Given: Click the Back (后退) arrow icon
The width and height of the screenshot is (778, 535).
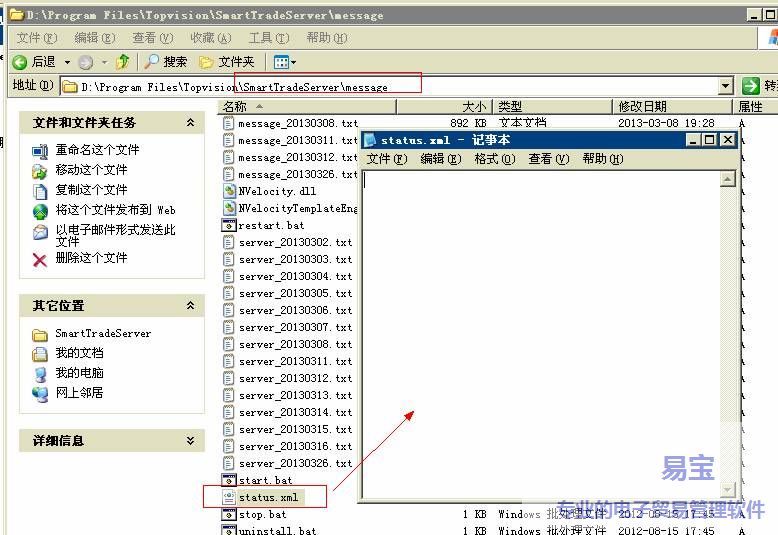Looking at the screenshot, I should click(20, 62).
